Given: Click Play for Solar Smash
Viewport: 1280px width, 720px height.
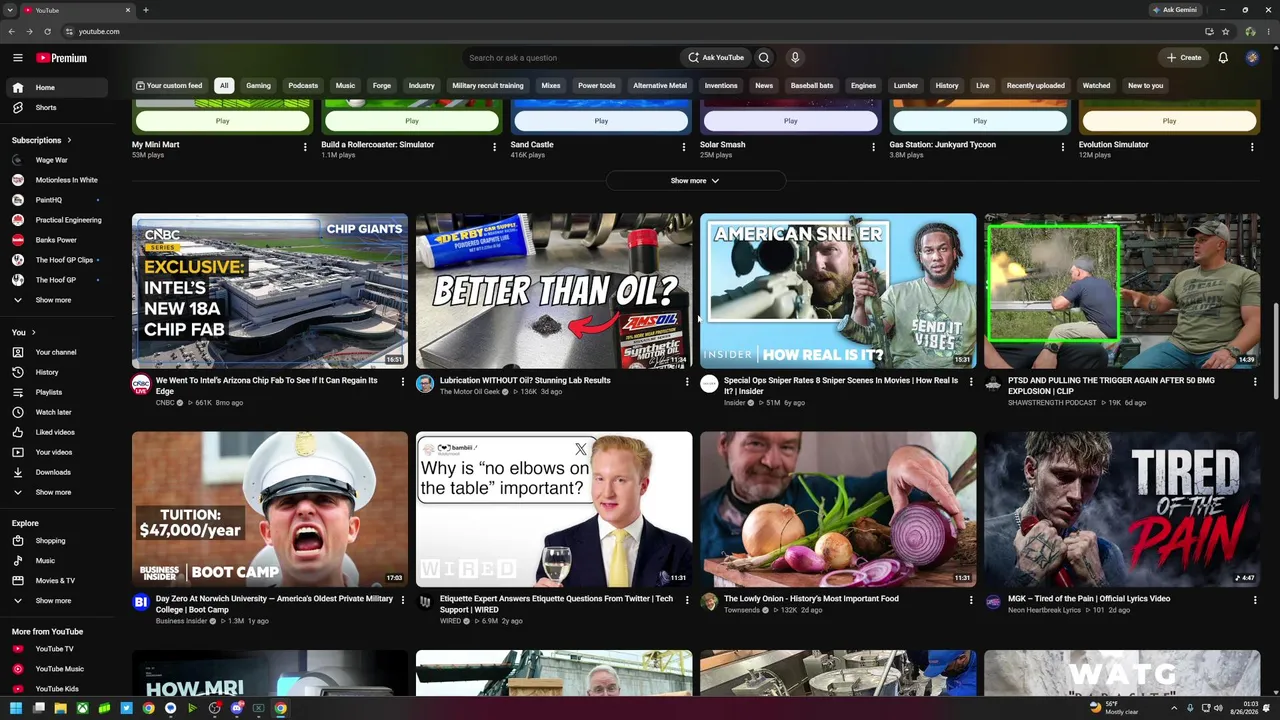Looking at the screenshot, I should (x=790, y=121).
